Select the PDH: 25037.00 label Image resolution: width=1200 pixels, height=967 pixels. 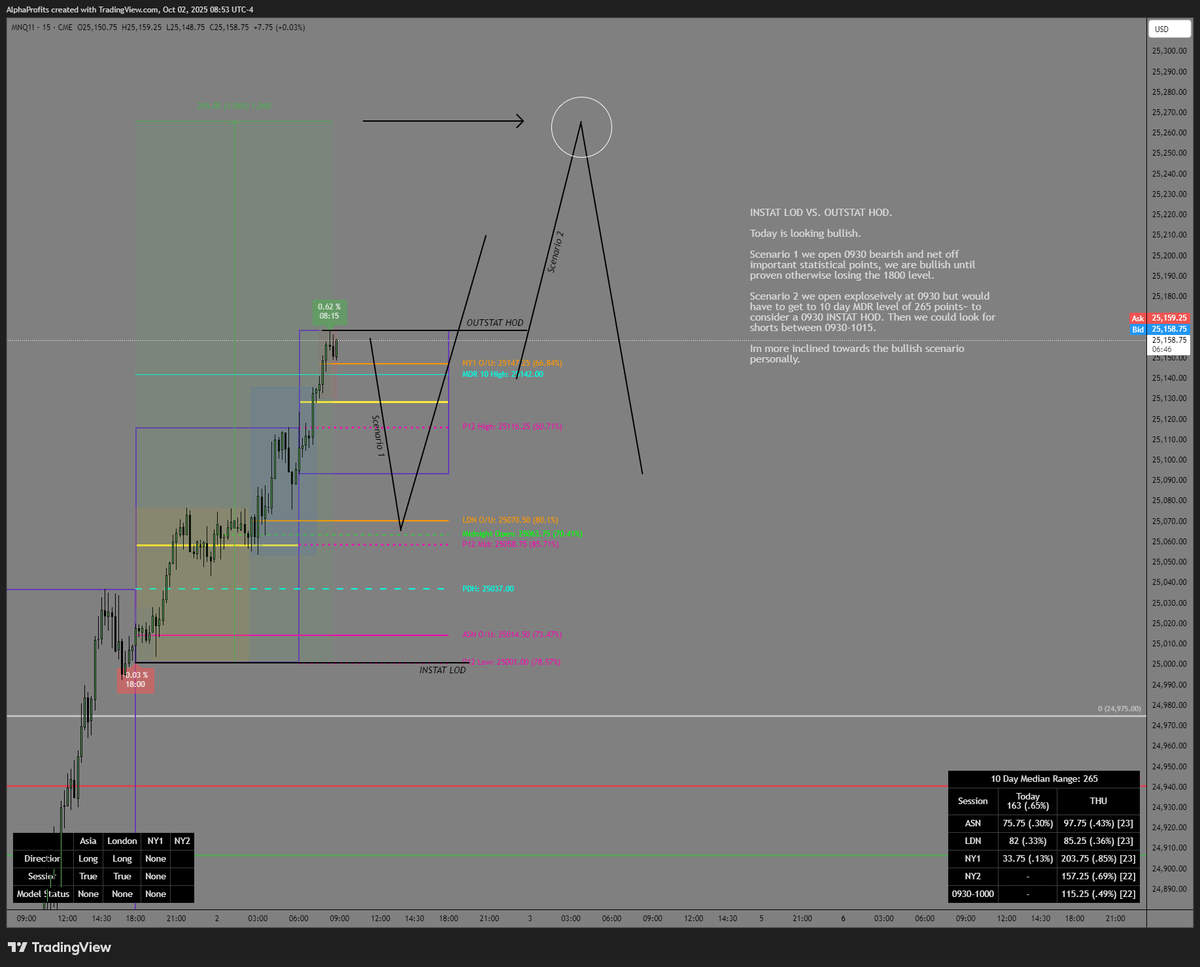(x=488, y=589)
